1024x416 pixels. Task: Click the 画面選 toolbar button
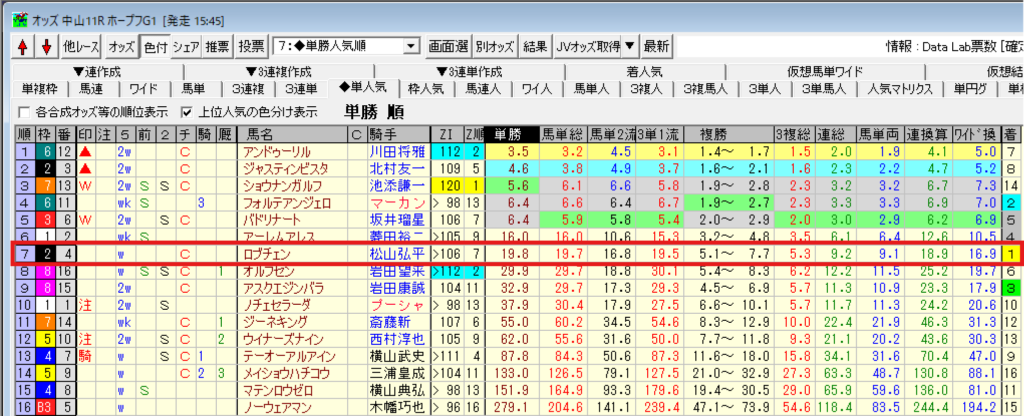pyautogui.click(x=448, y=46)
